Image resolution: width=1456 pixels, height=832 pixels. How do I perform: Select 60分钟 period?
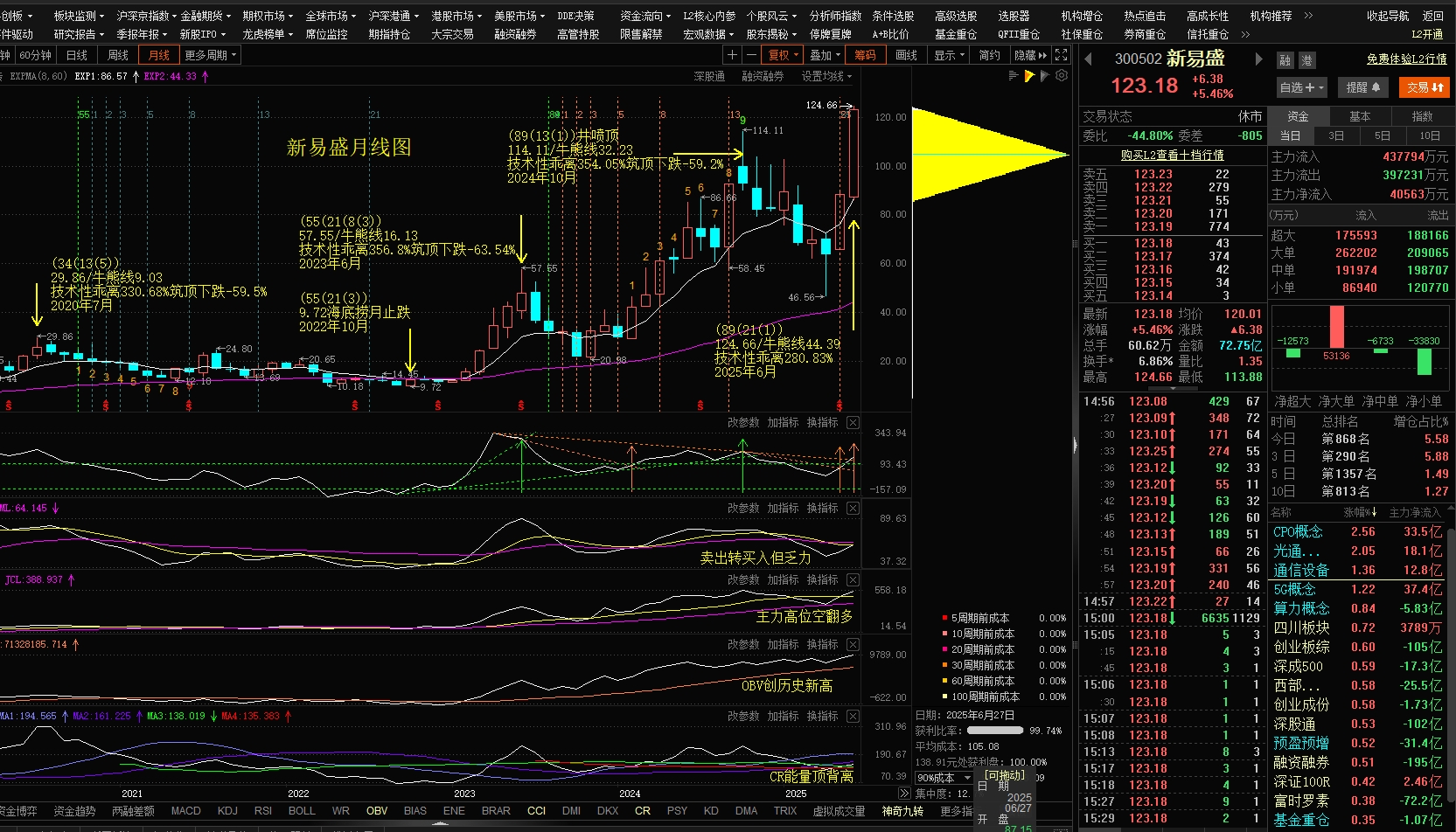coord(35,55)
